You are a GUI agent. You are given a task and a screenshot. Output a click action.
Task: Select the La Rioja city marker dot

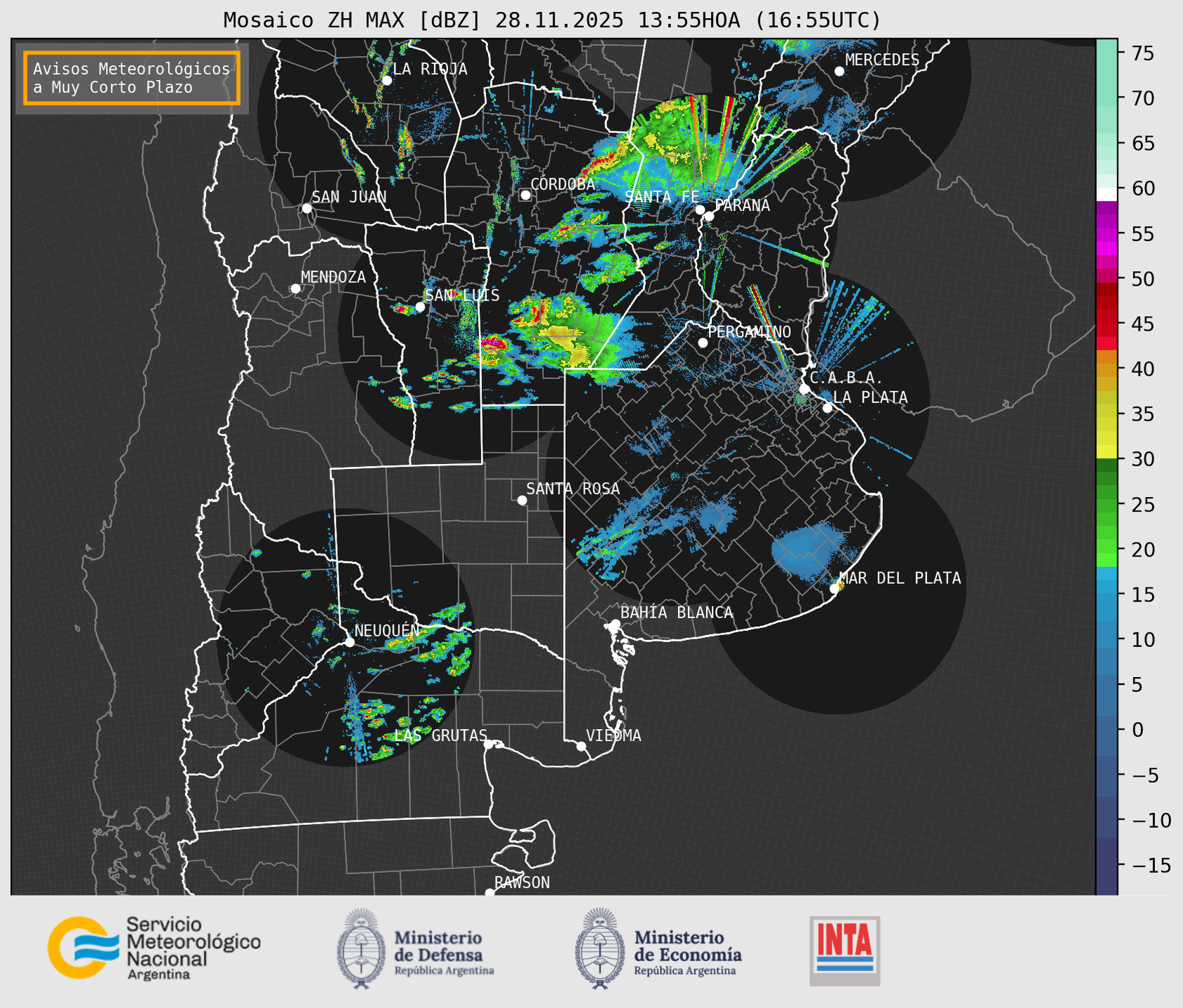[x=386, y=81]
